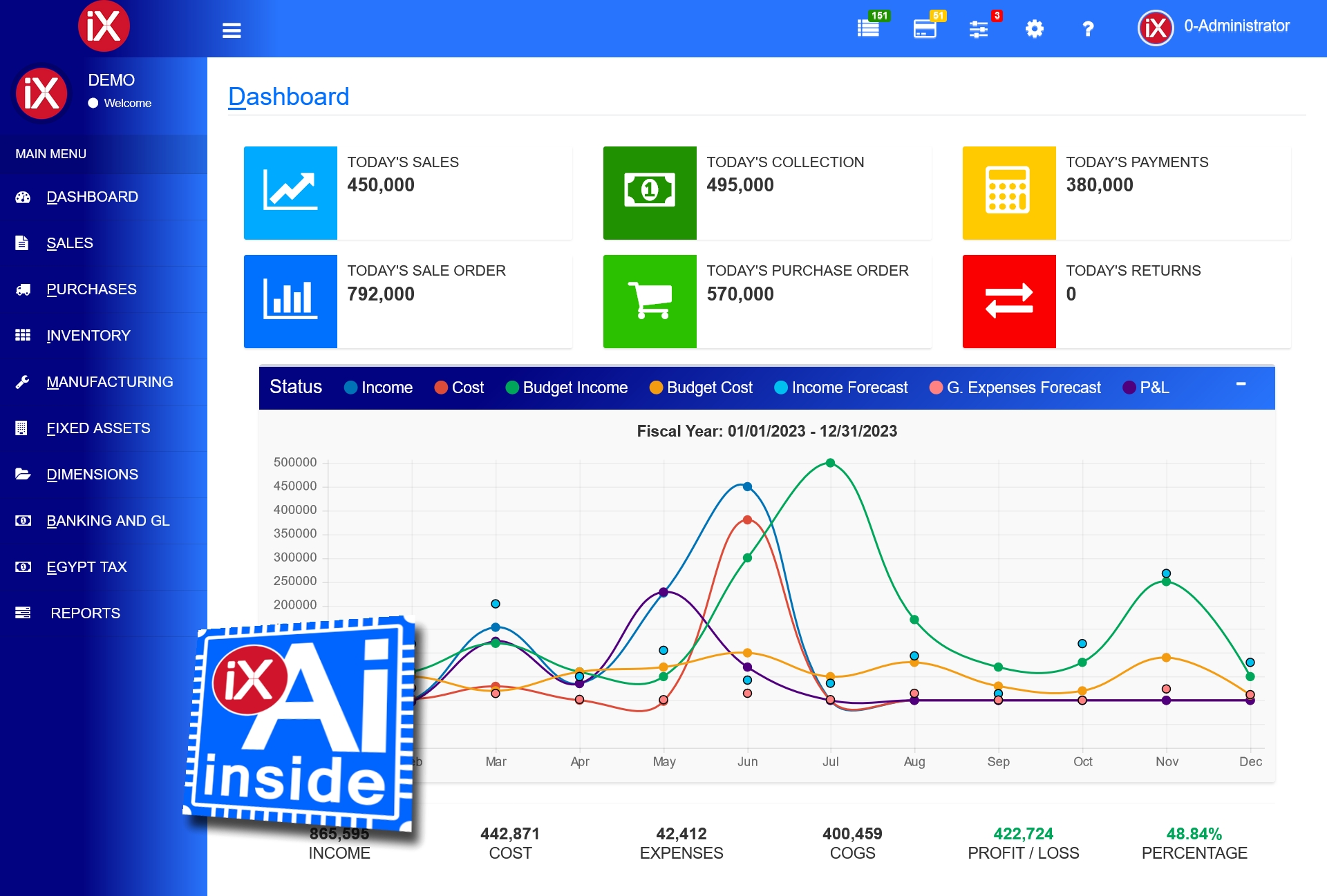Toggle the Budget Income series in legend
Screen dimensions: 1327x896
coord(567,388)
